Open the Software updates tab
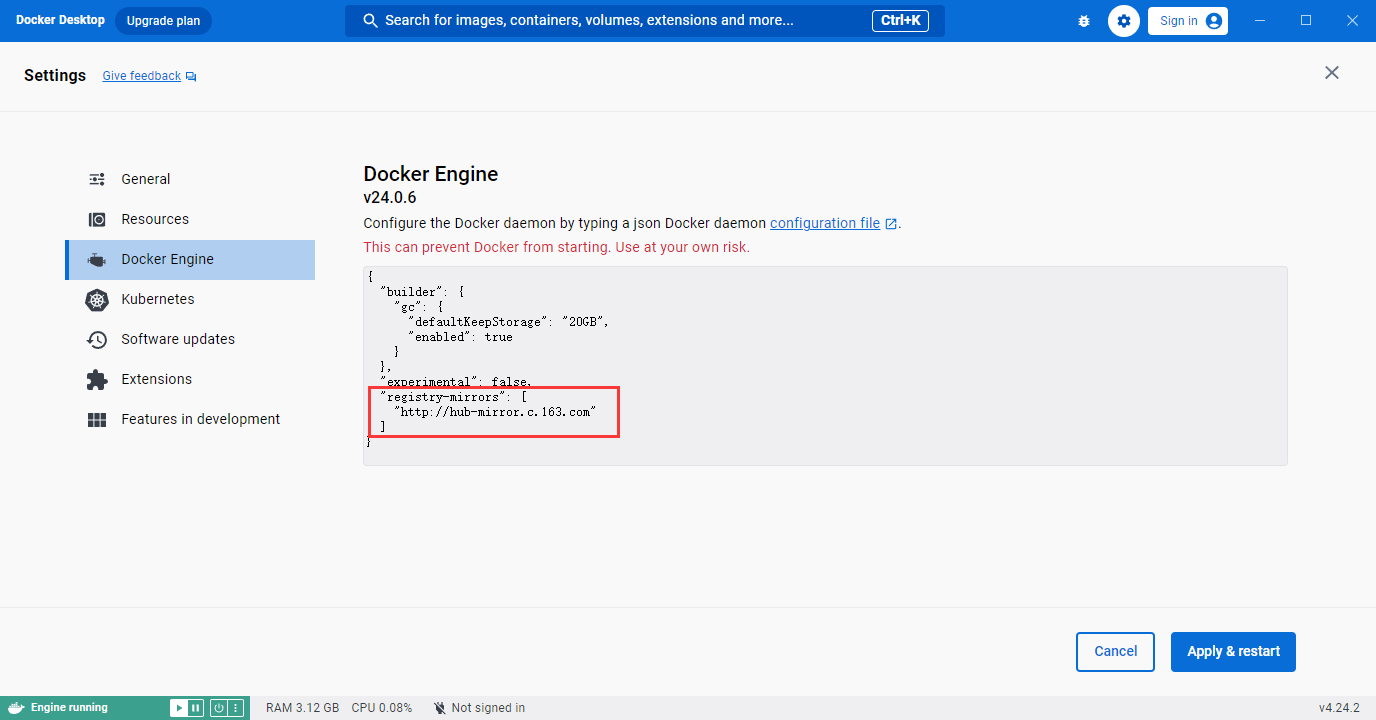This screenshot has width=1376, height=720. tap(190, 339)
